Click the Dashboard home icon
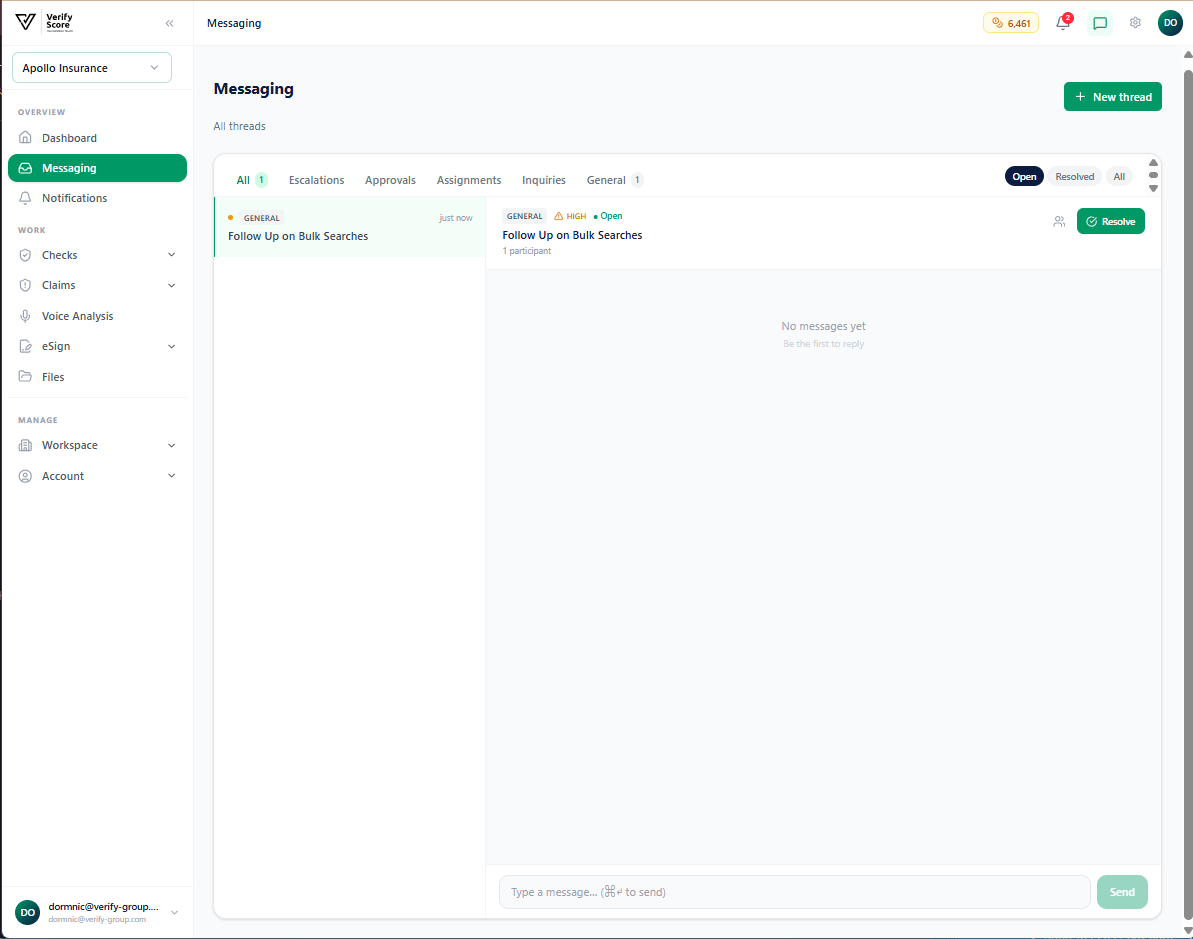The height and width of the screenshot is (939, 1193). point(25,138)
